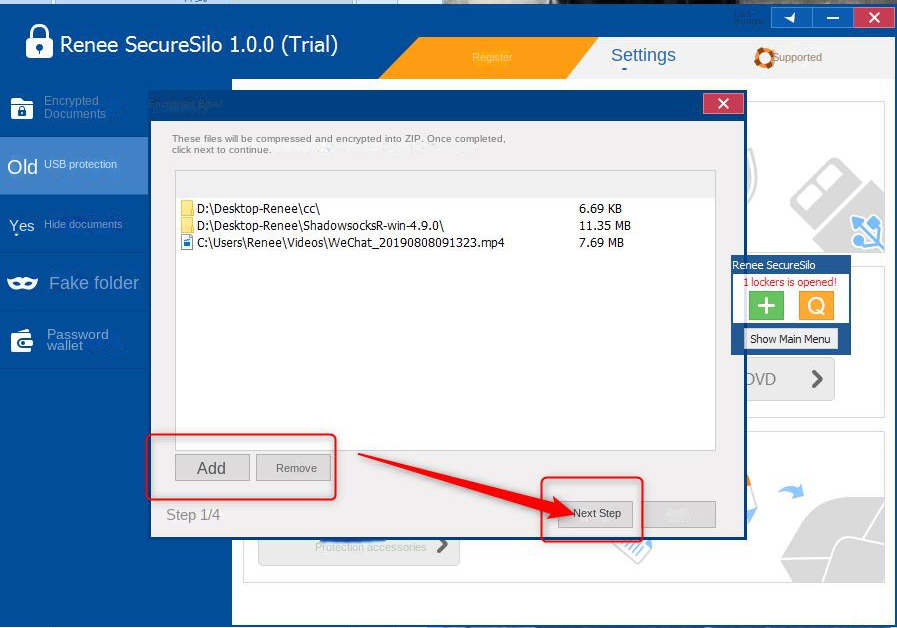Click the green plus icon in the floating widget

click(x=766, y=306)
